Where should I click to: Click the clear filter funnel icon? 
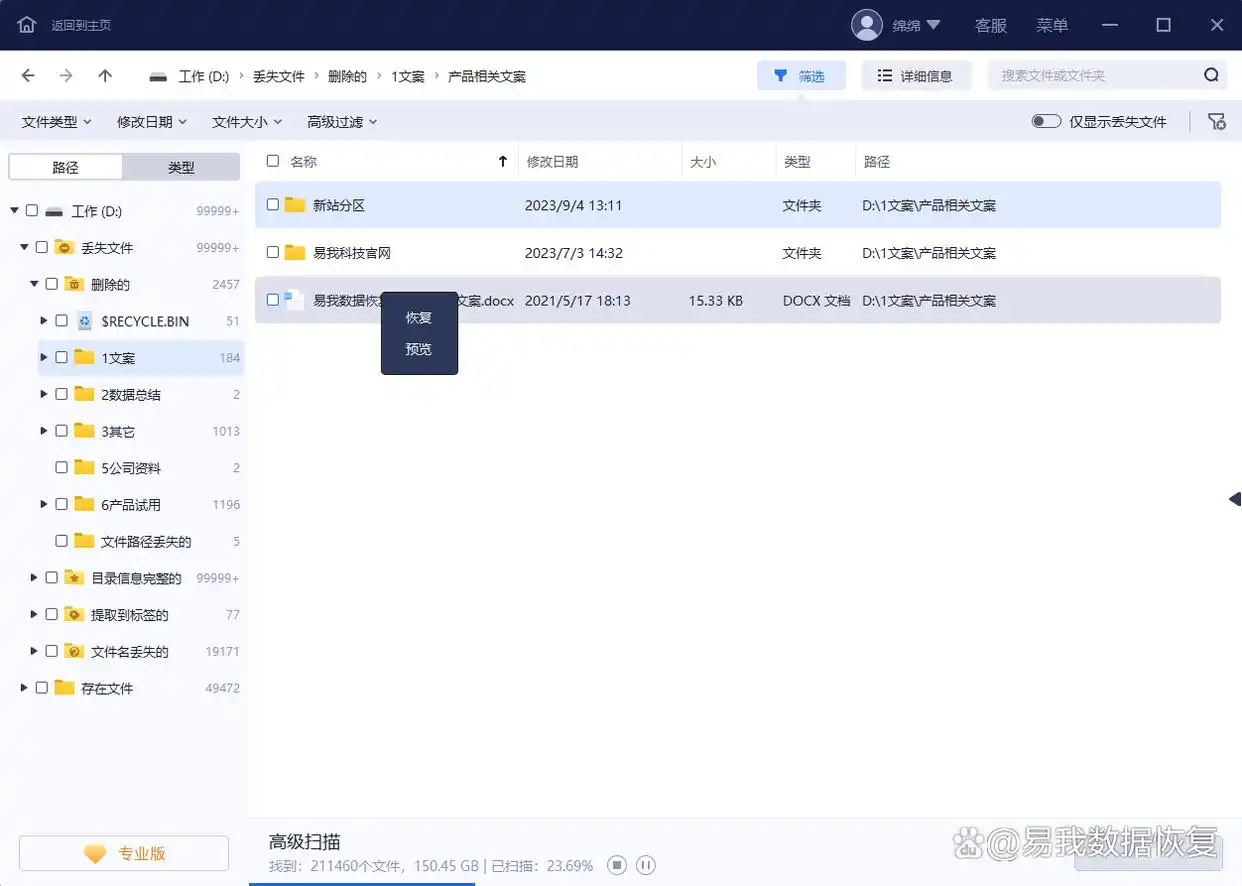click(1216, 121)
